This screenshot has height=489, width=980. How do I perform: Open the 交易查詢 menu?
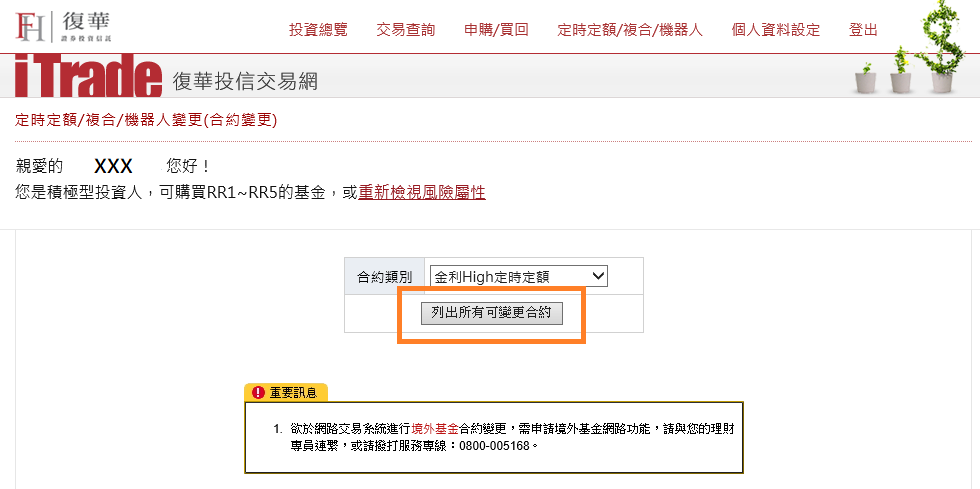pyautogui.click(x=406, y=29)
